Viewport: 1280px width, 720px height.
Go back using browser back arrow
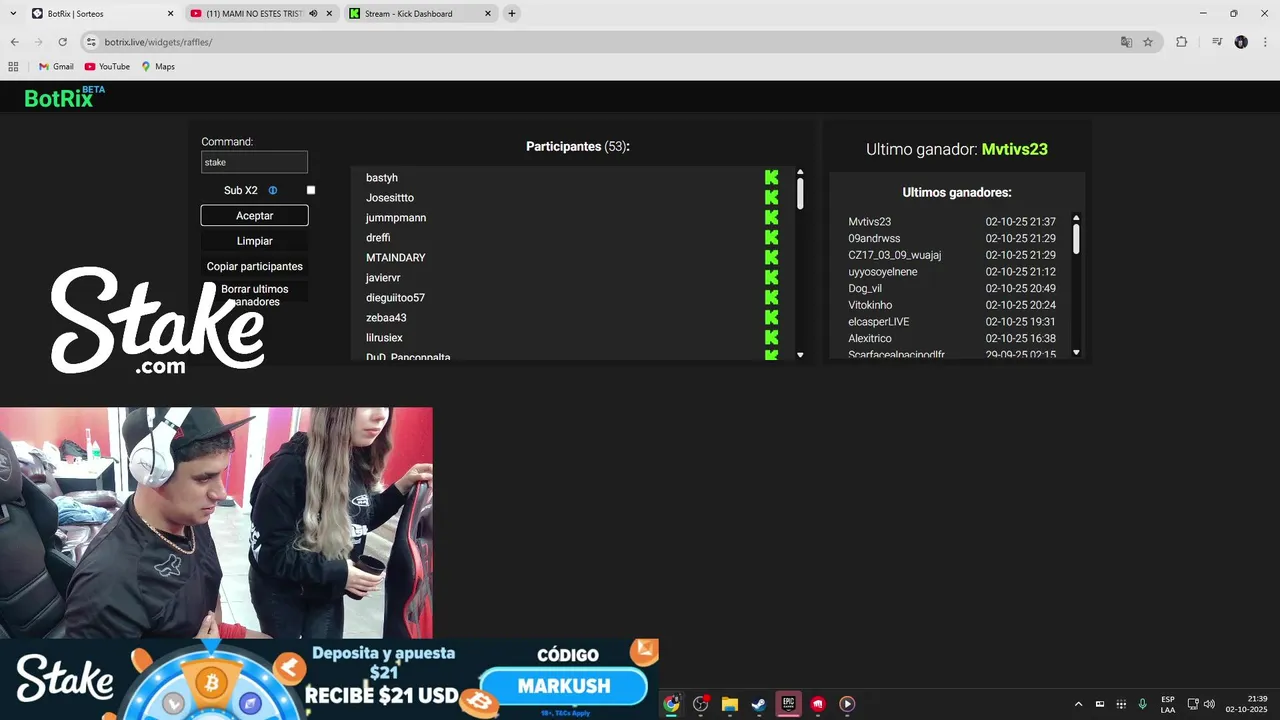click(x=14, y=42)
